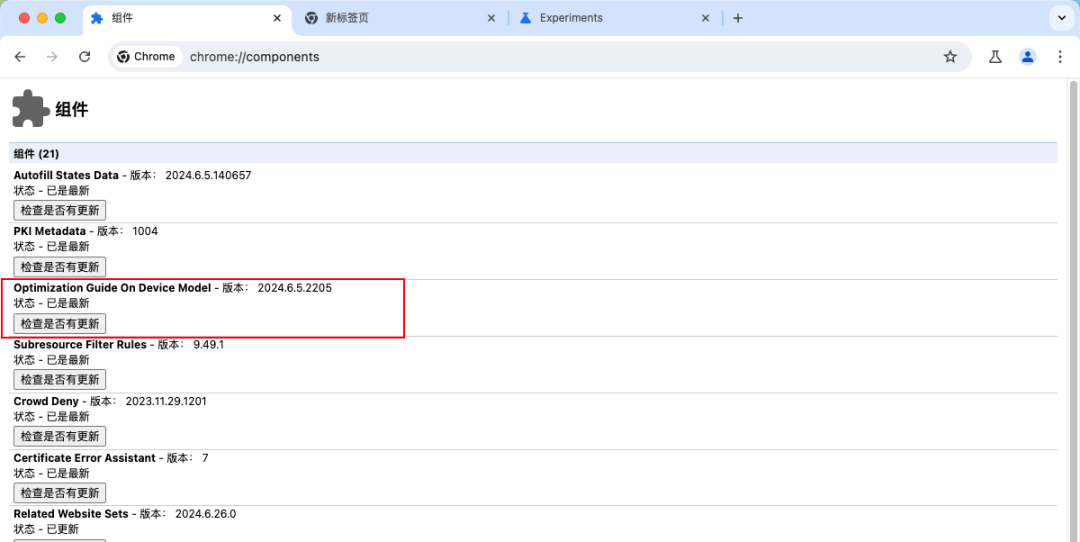This screenshot has width=1080, height=542.
Task: Reload the components page
Action: (x=85, y=56)
